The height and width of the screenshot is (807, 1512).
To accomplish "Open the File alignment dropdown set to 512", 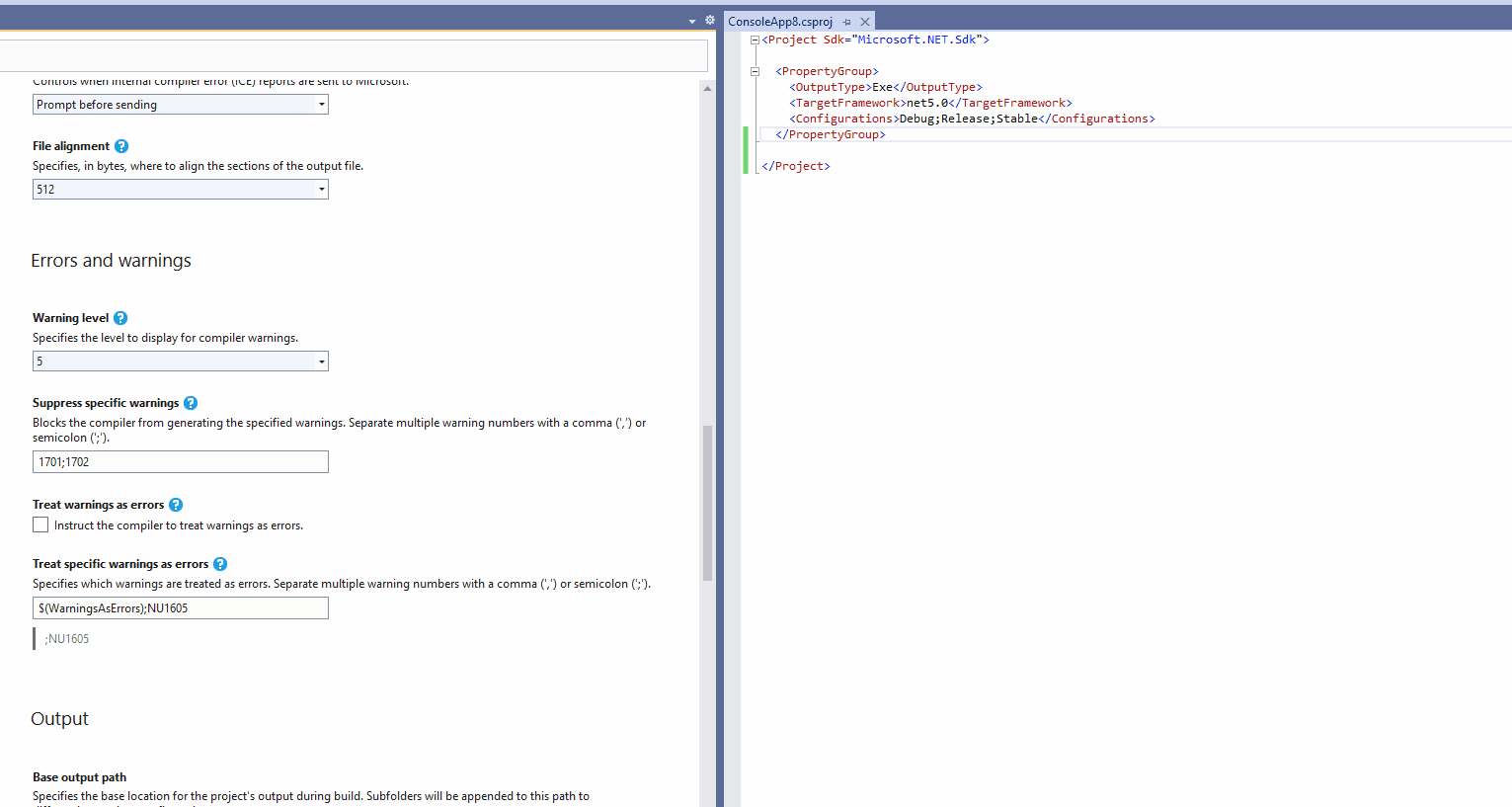I will pos(322,189).
